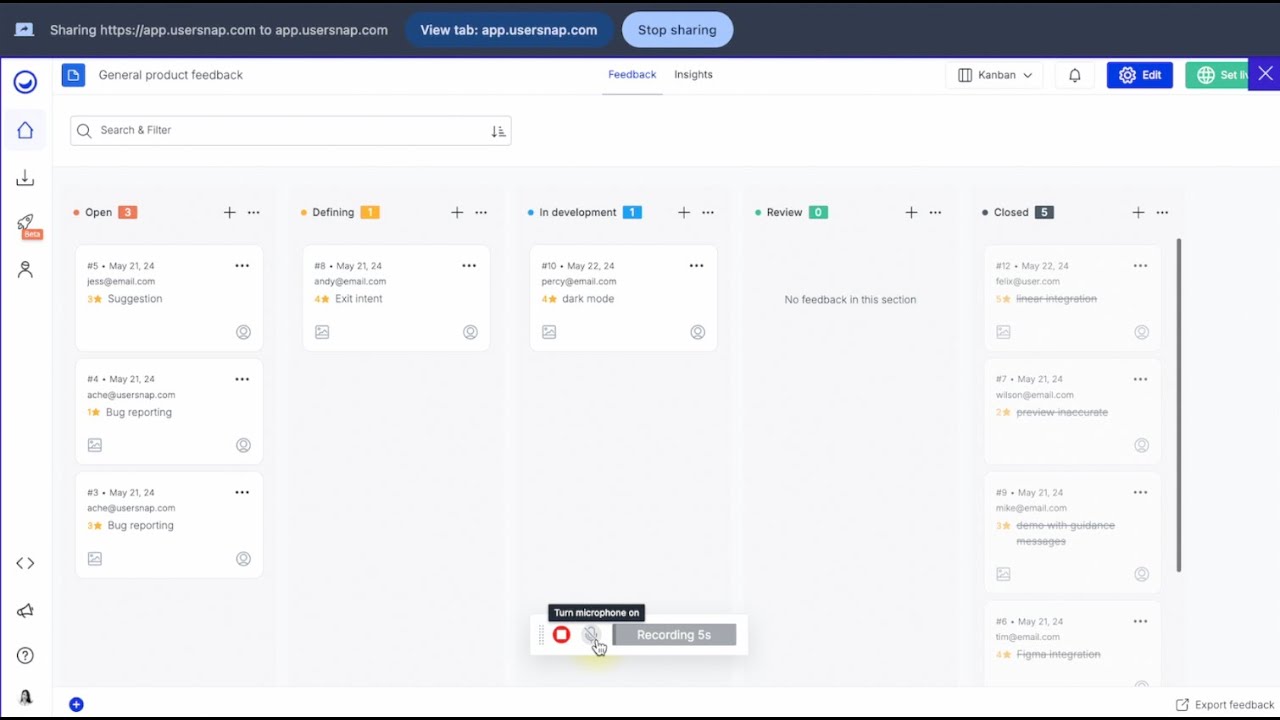
Task: Add feedback item to Open column
Action: point(229,212)
